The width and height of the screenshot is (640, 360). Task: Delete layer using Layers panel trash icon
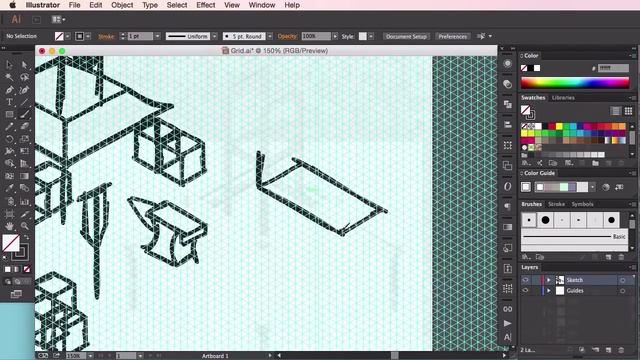(621, 350)
